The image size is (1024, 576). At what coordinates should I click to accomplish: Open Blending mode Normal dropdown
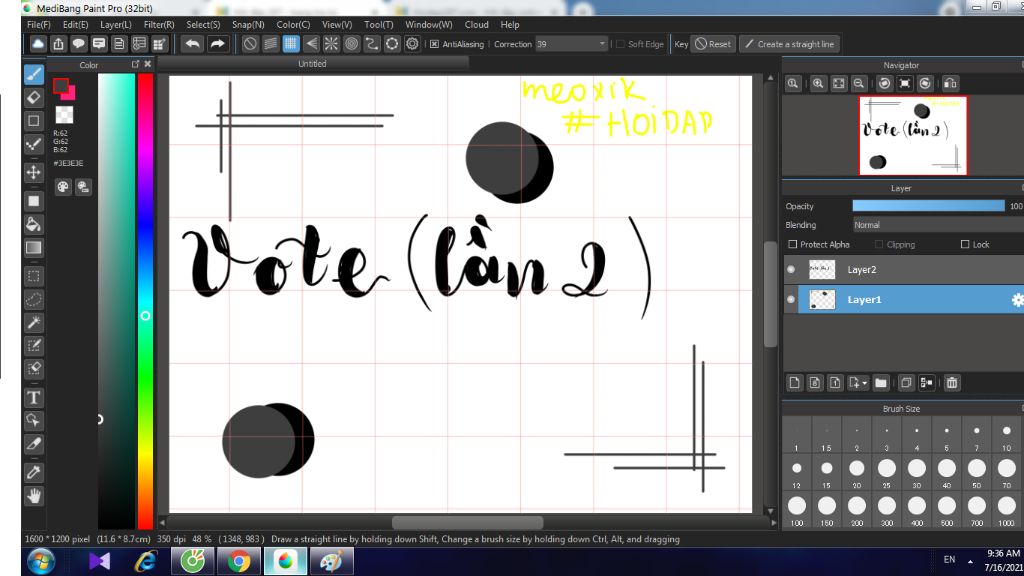[938, 225]
